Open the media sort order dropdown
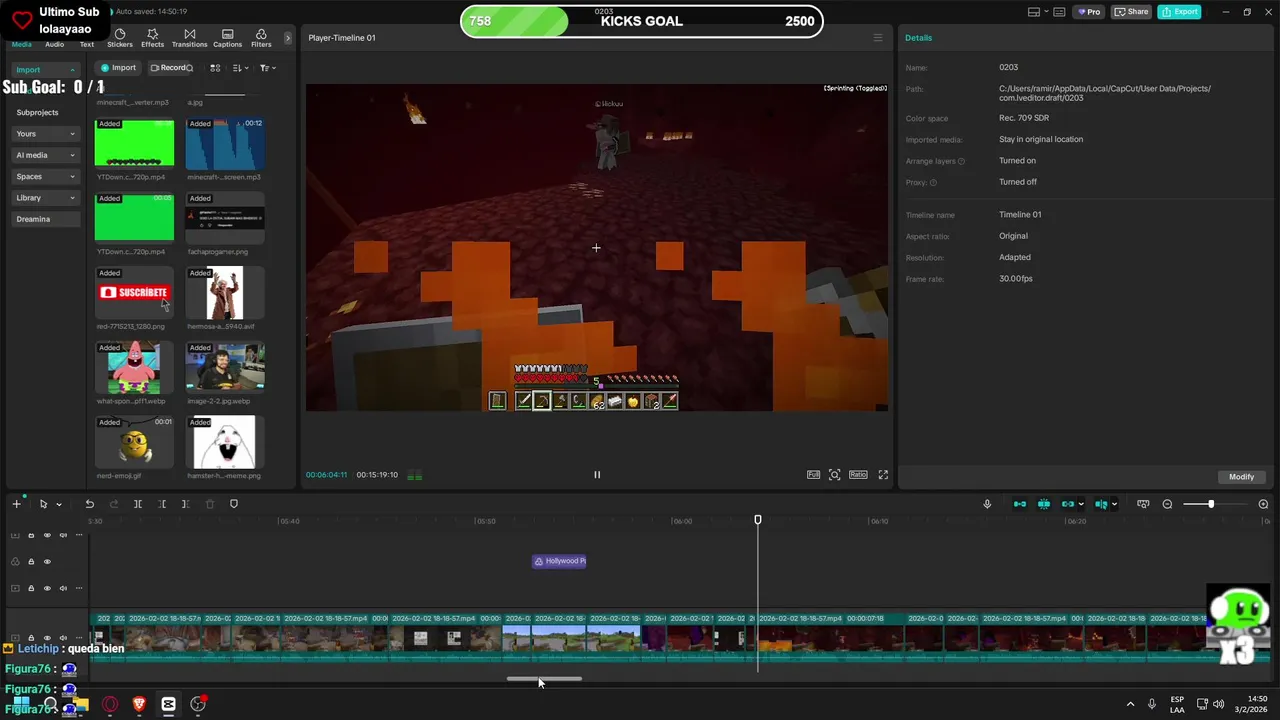 point(241,68)
